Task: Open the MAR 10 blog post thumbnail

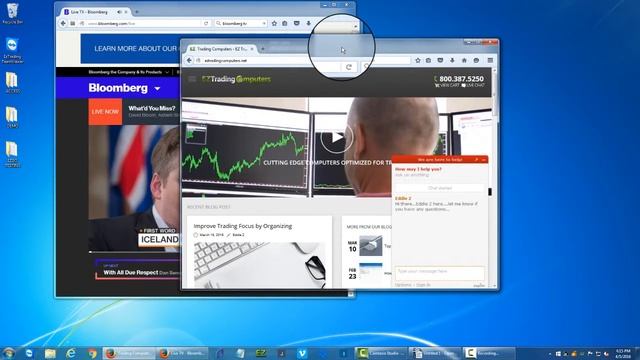Action: pos(371,246)
